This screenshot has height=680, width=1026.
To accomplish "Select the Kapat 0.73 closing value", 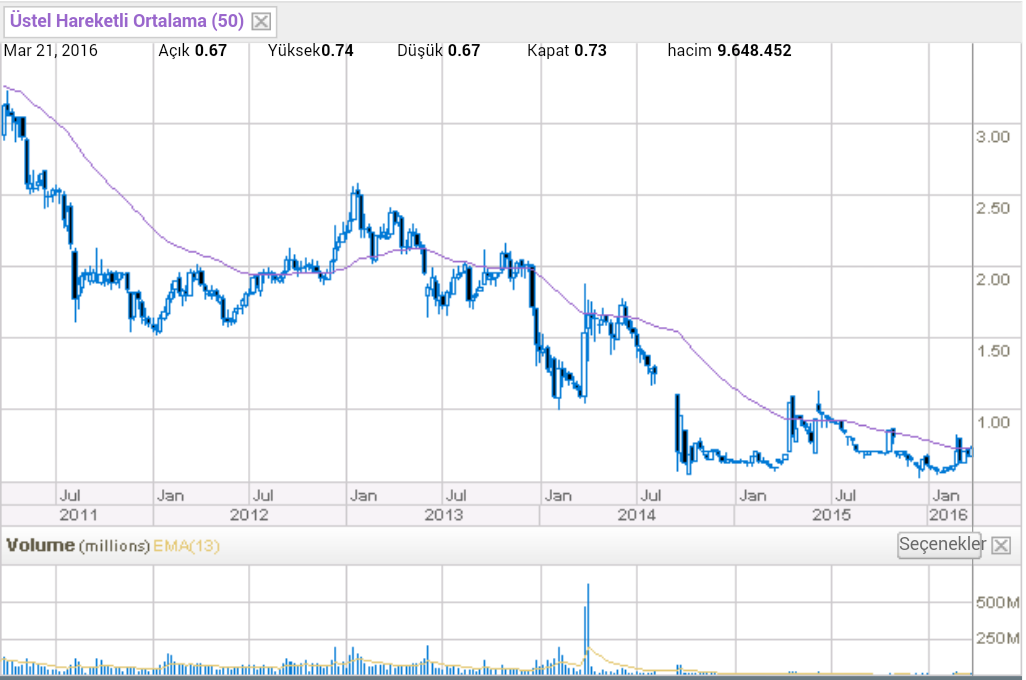I will point(566,50).
